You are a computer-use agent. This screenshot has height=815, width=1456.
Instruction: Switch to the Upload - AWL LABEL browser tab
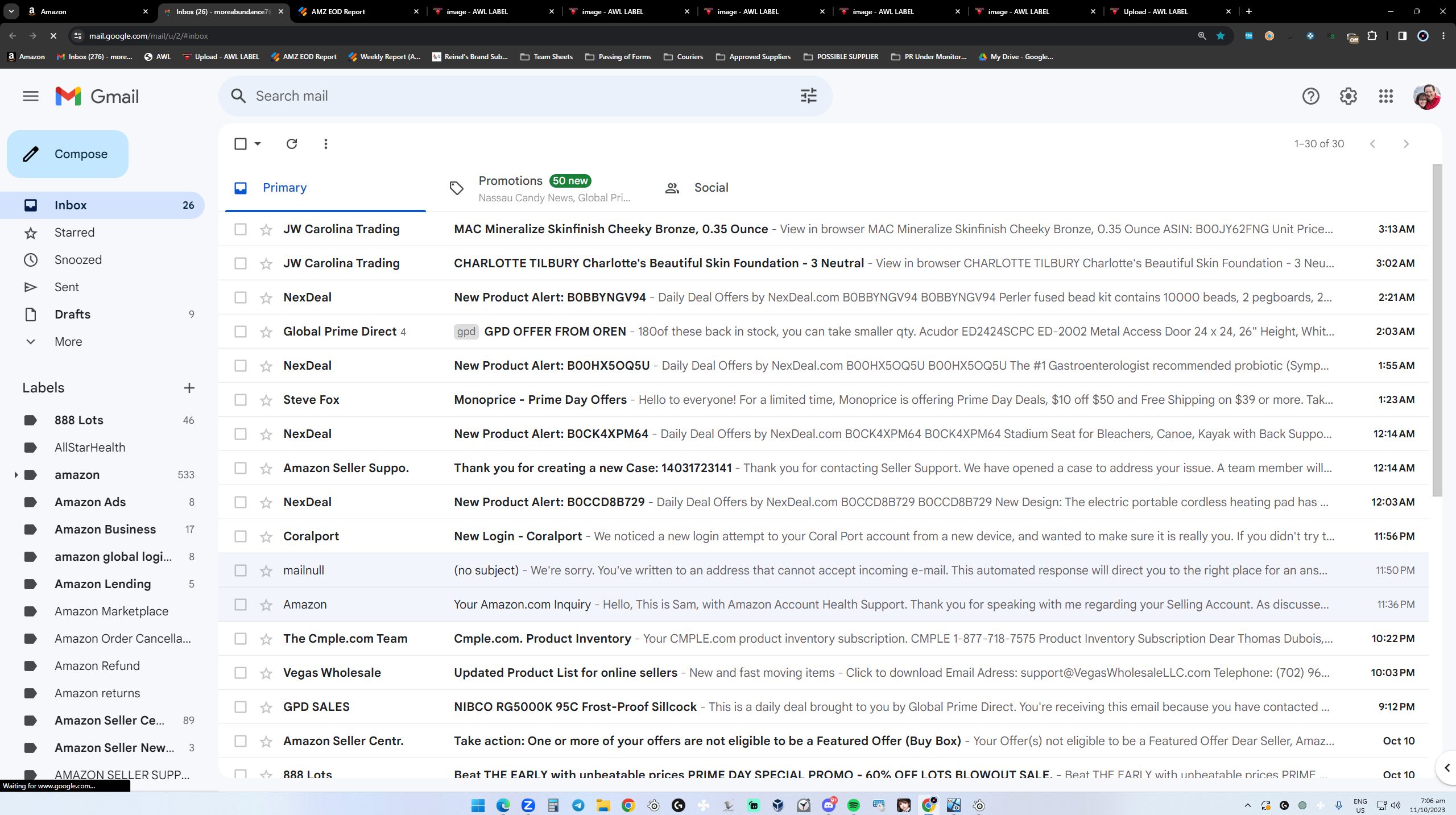(1170, 11)
